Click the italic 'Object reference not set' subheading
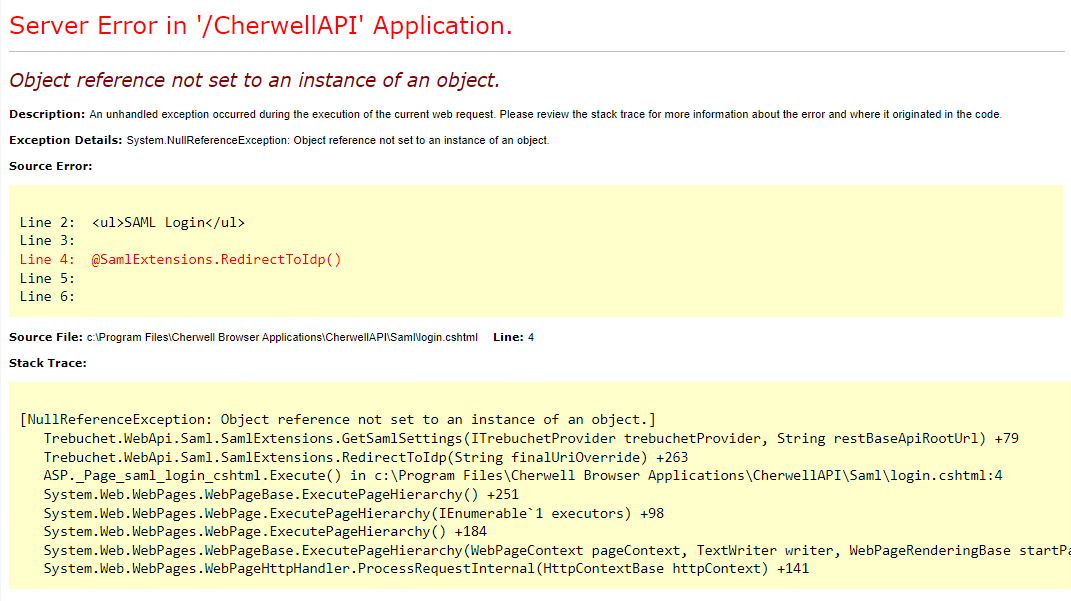Viewport: 1071px width, 601px height. [254, 80]
